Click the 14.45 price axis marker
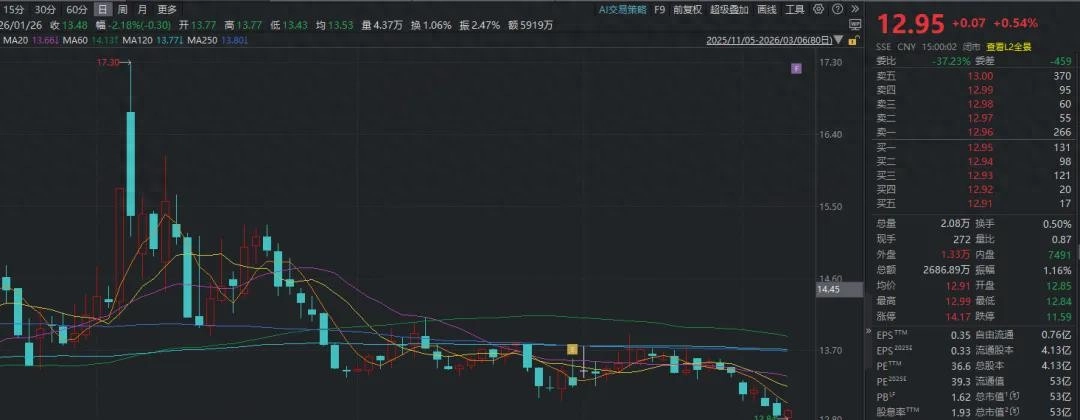The height and width of the screenshot is (420, 1080). click(x=840, y=290)
